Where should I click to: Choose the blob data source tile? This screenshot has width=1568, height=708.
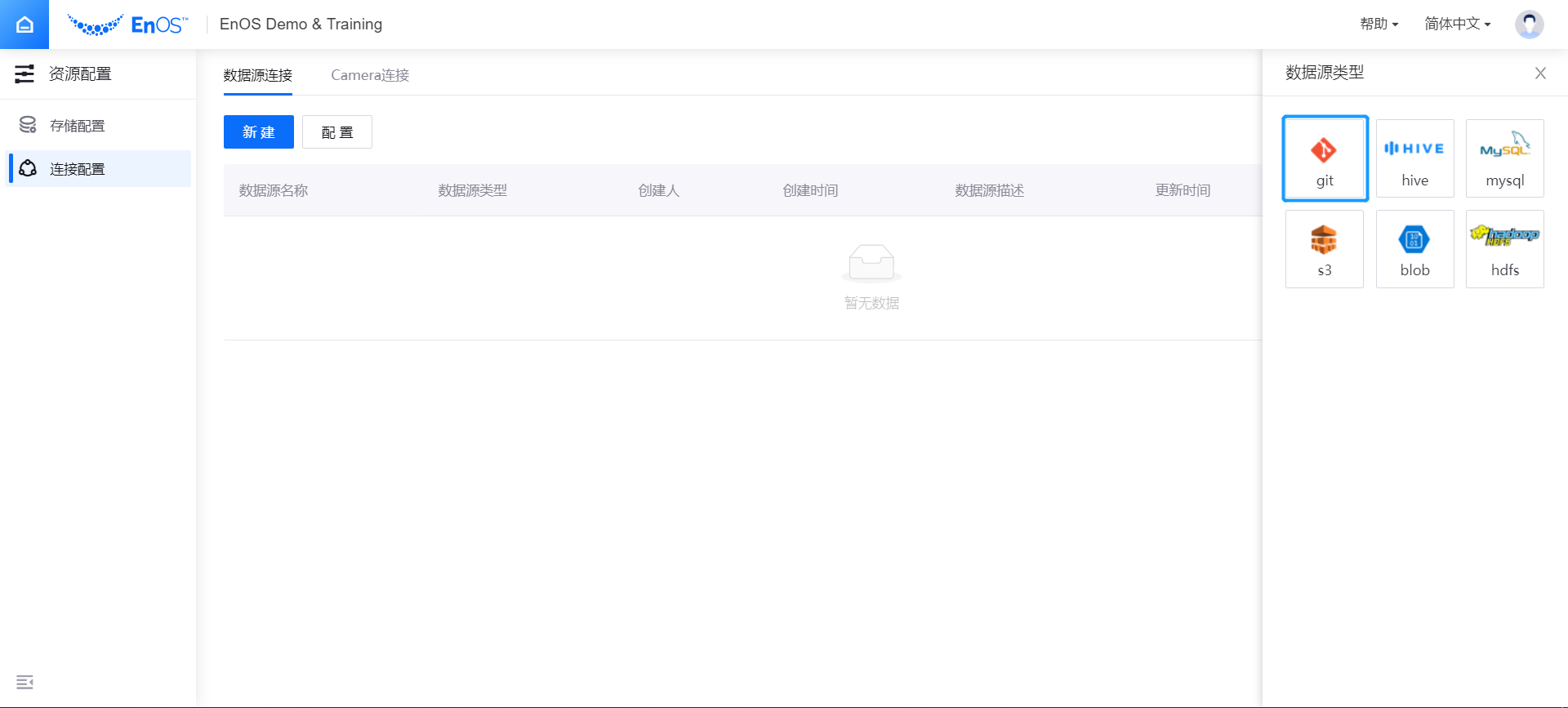pos(1414,249)
